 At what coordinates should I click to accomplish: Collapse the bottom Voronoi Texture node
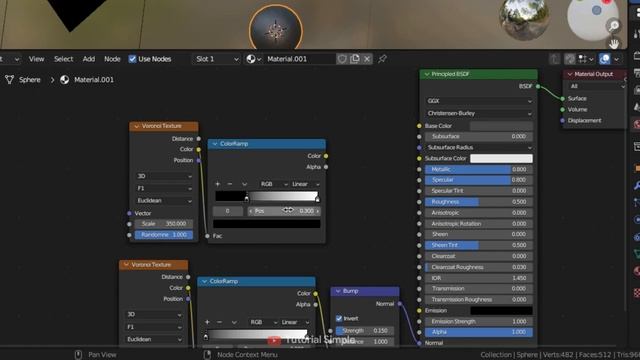coord(126,265)
